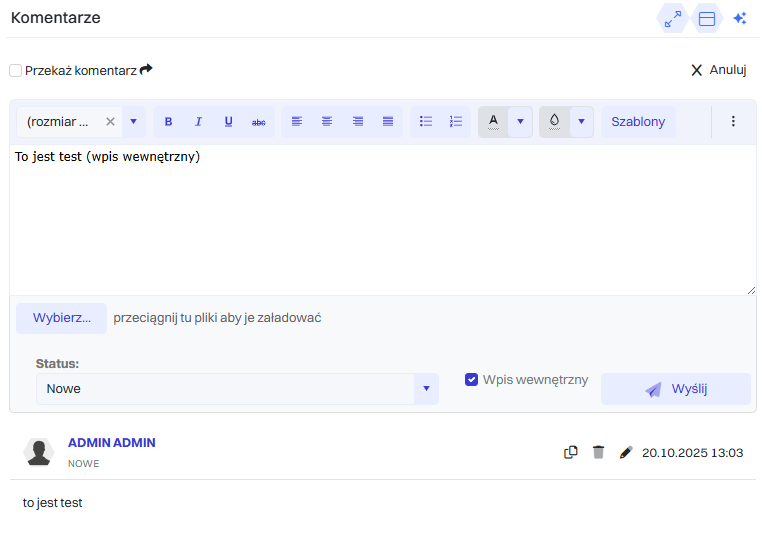Open the more options kebab menu
The height and width of the screenshot is (545, 762).
pyautogui.click(x=733, y=122)
